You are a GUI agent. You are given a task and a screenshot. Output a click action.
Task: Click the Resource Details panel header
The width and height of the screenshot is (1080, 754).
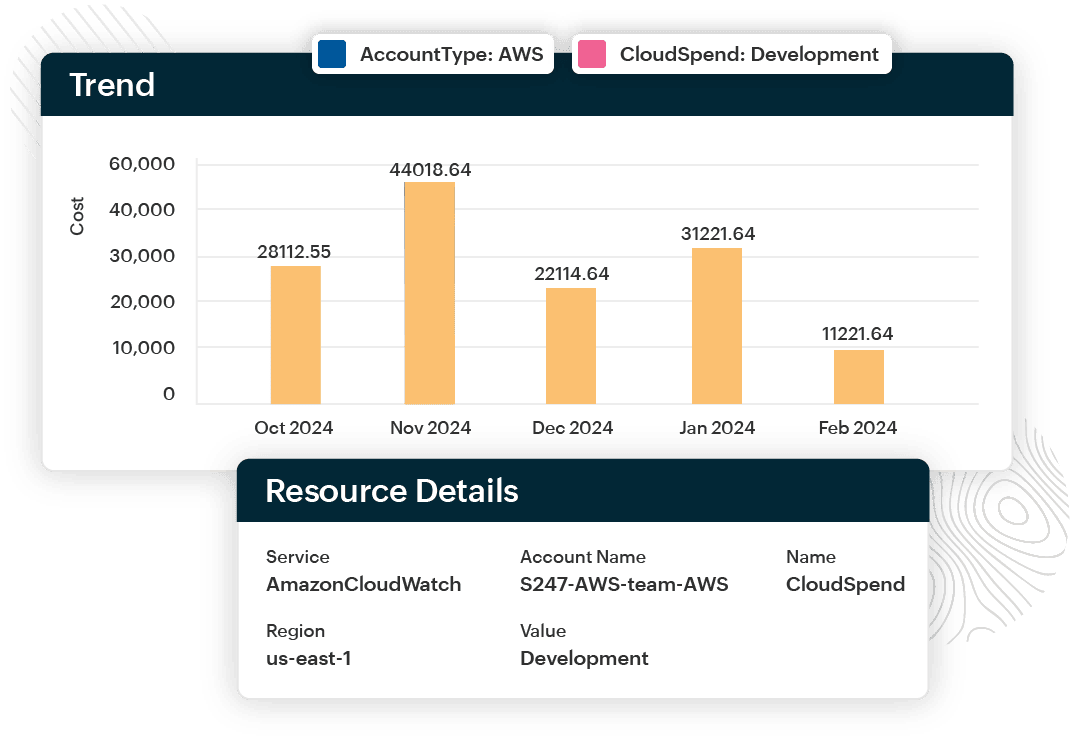pyautogui.click(x=392, y=491)
